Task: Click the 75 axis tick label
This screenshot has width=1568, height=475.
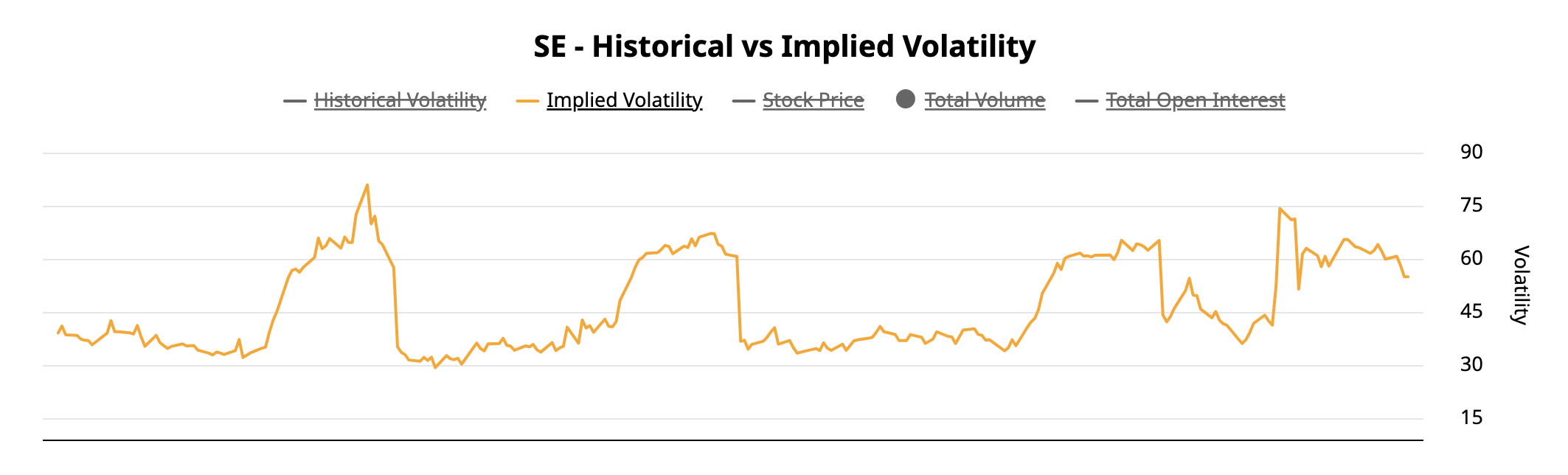Action: (x=1471, y=205)
